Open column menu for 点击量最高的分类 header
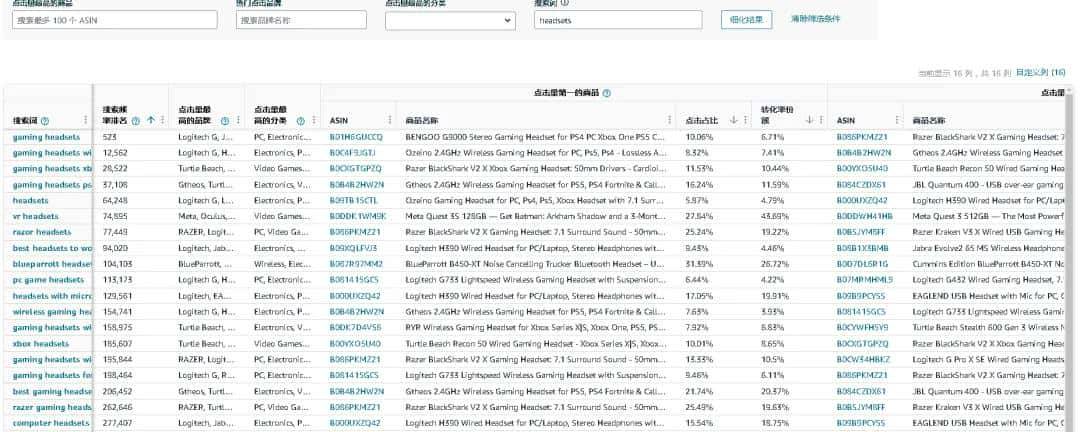This screenshot has height=432, width=1080. tap(314, 120)
